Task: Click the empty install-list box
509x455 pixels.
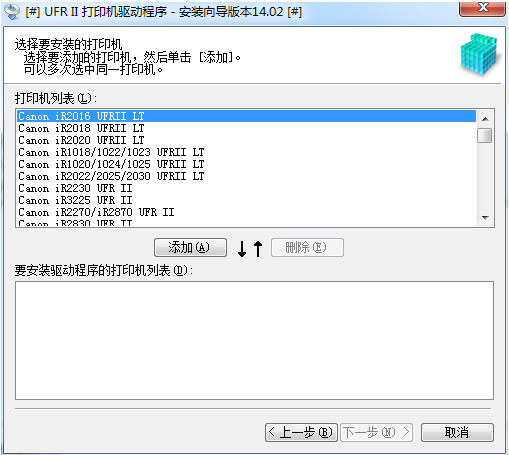Action: 254,340
